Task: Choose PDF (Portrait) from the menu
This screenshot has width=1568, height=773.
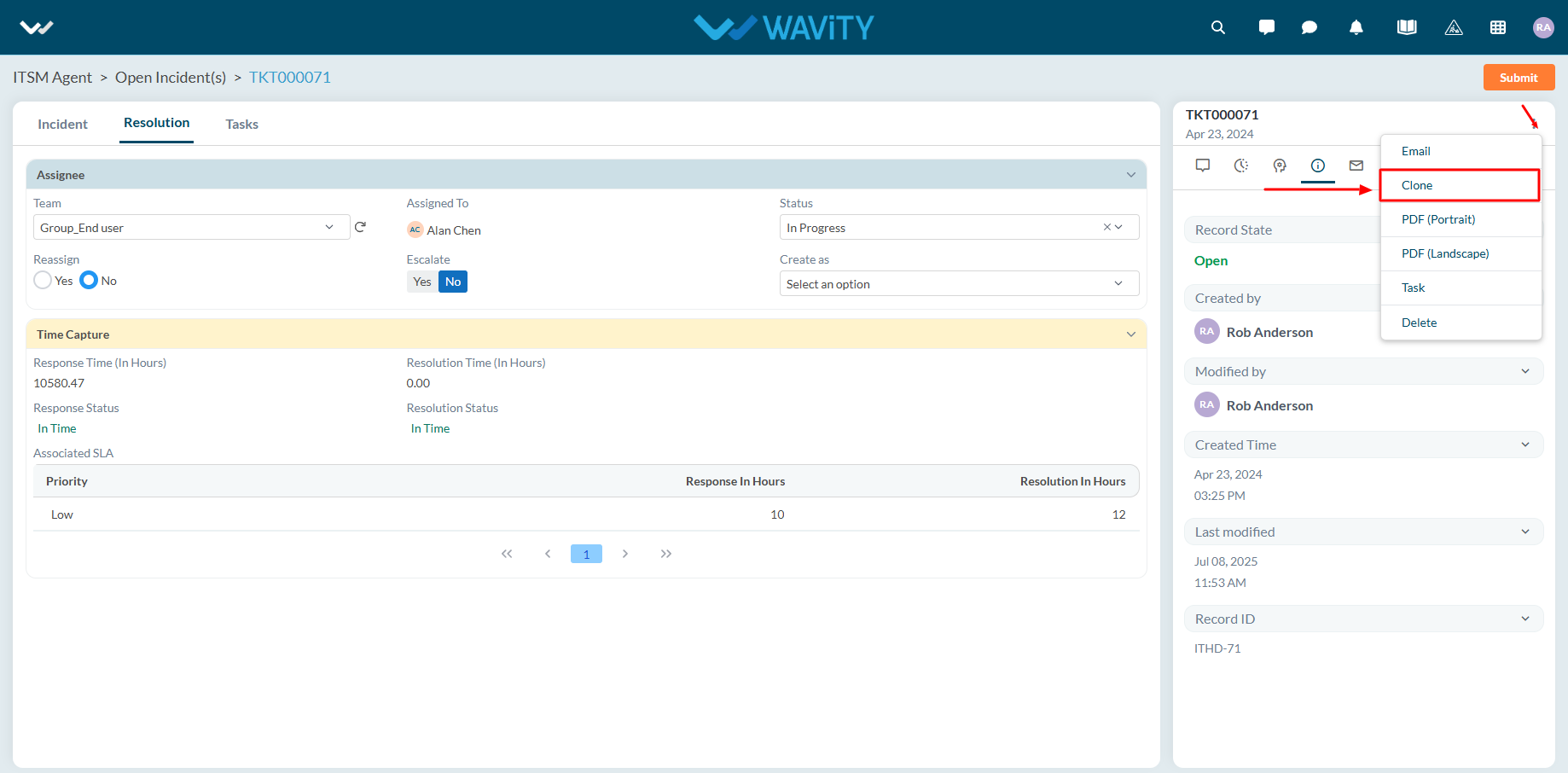Action: click(x=1461, y=219)
